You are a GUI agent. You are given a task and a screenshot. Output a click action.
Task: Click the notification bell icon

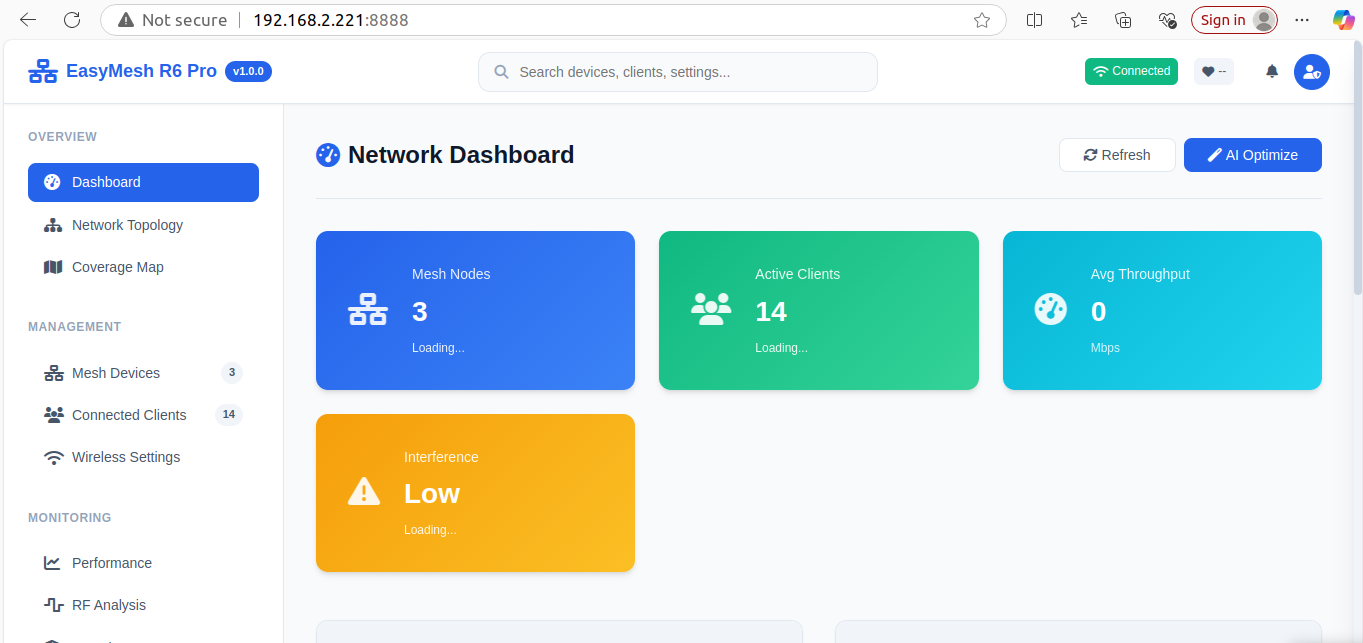tap(1272, 72)
